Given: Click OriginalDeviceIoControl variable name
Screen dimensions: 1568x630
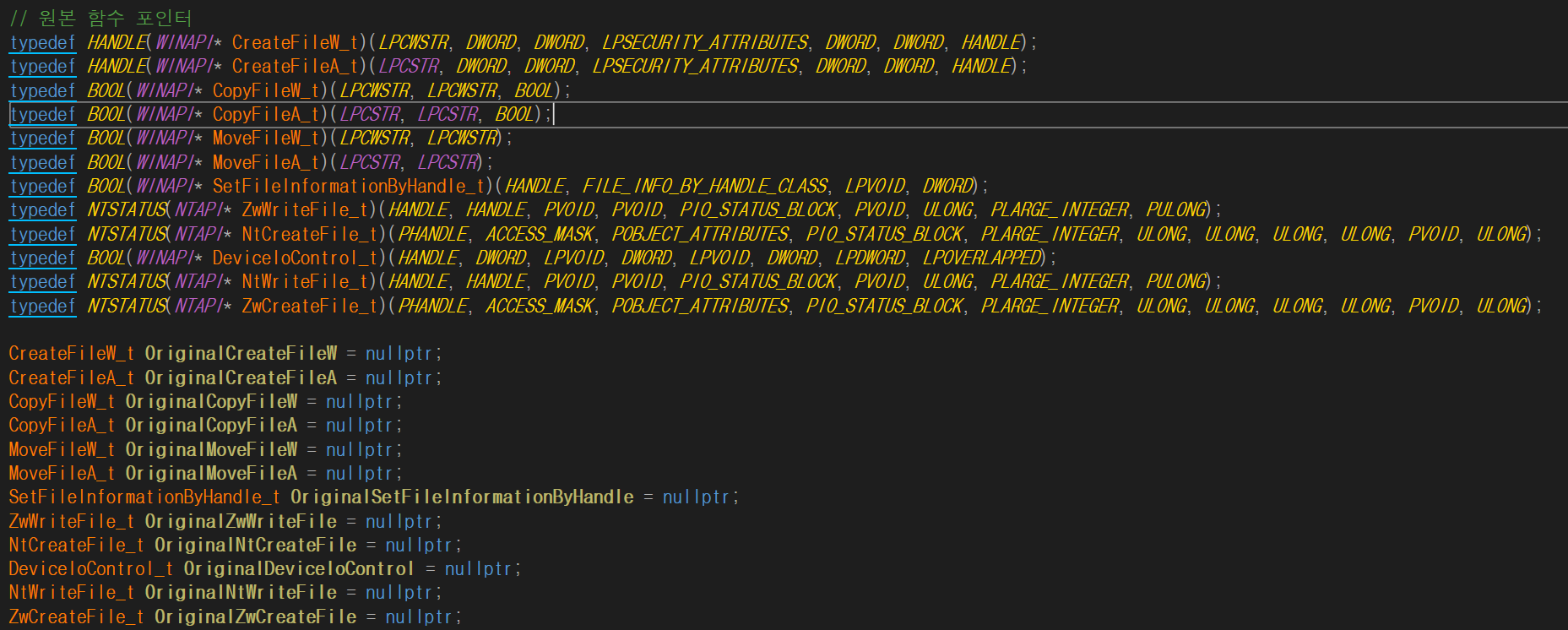Looking at the screenshot, I should [x=299, y=568].
